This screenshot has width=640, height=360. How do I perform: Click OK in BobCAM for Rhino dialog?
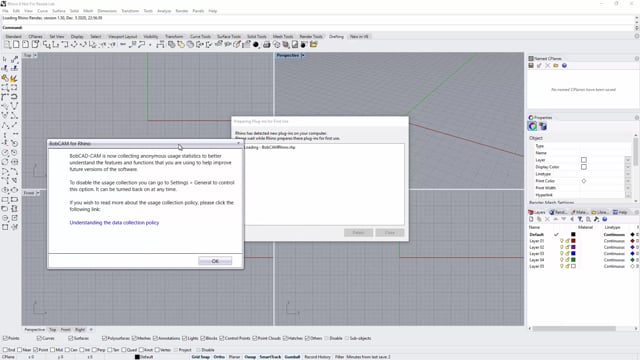click(215, 261)
